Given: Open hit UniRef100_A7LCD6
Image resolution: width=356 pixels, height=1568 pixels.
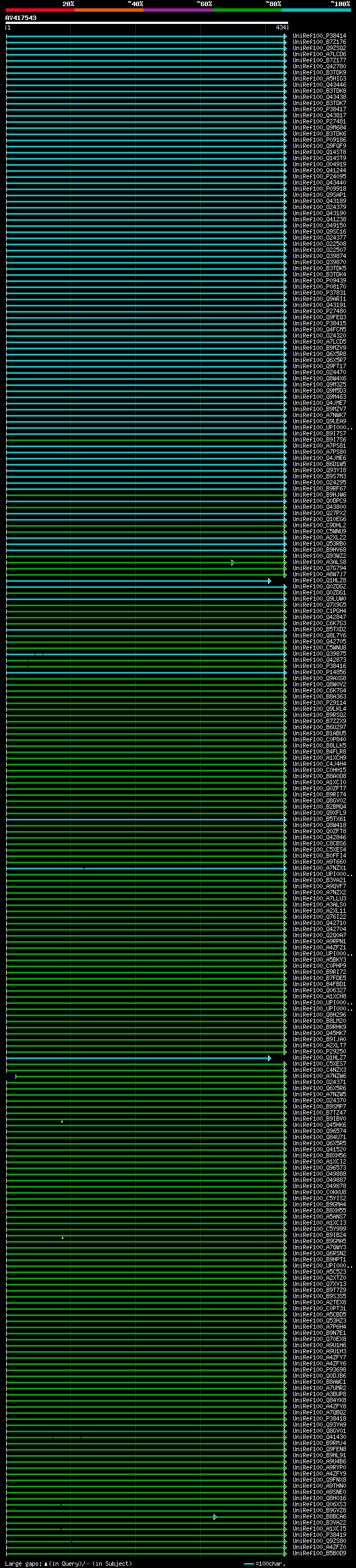Looking at the screenshot, I should (x=319, y=54).
